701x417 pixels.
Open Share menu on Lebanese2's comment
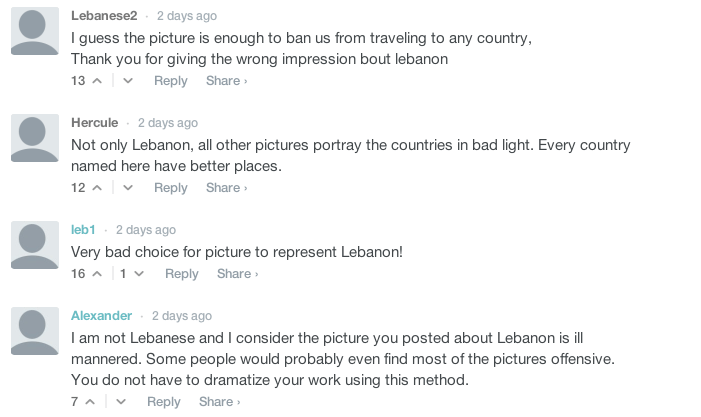(226, 81)
